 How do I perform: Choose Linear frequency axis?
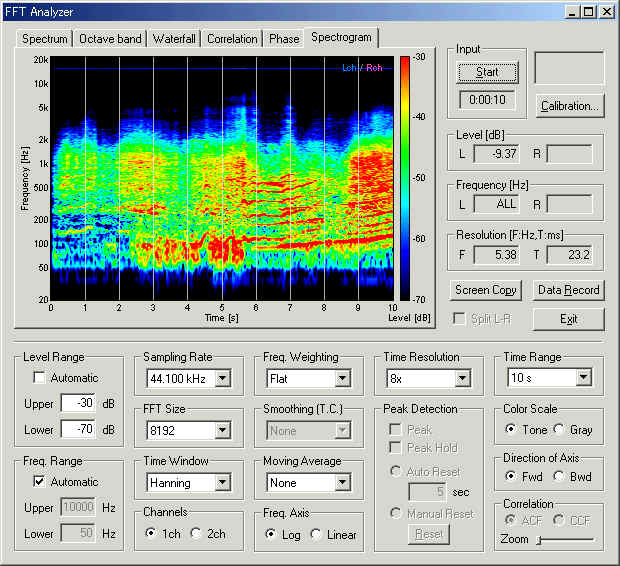pos(316,534)
